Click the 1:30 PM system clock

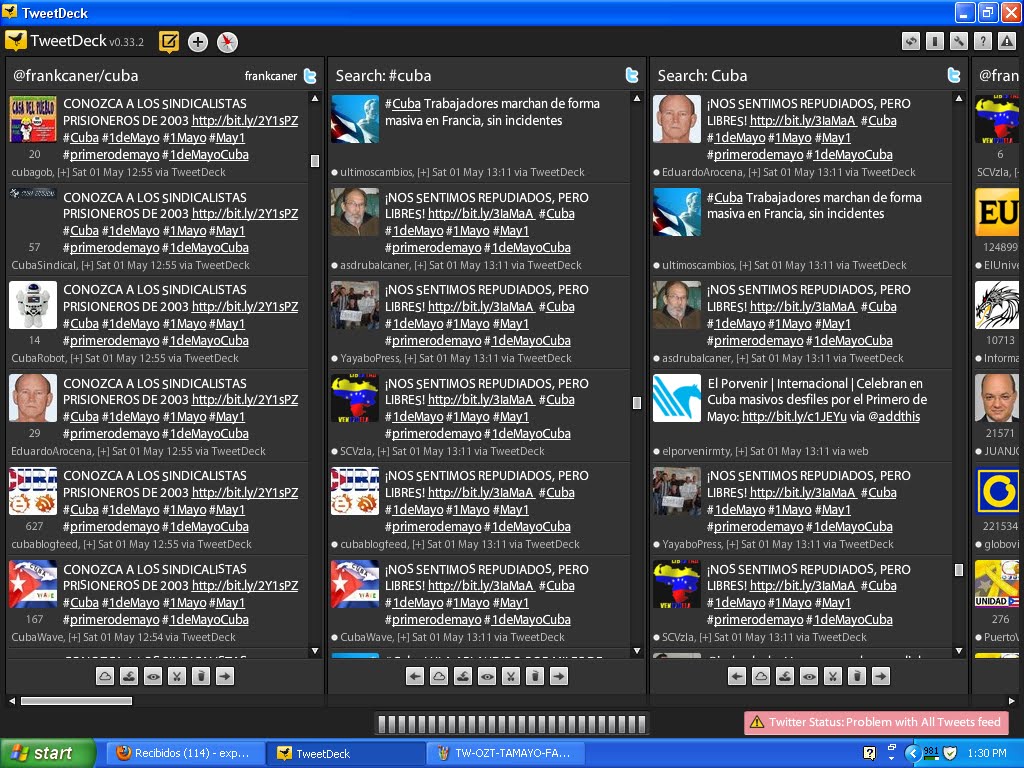(987, 753)
